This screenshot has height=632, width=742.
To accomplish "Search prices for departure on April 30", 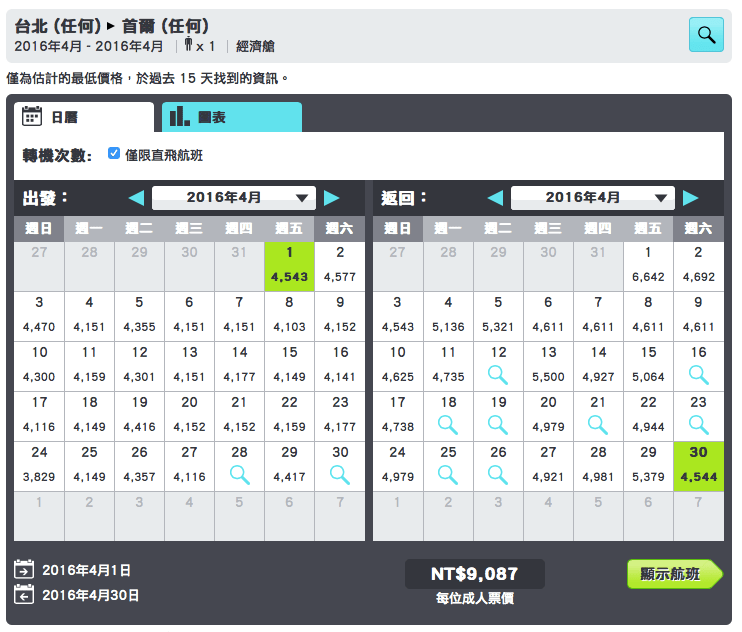I will pos(340,474).
